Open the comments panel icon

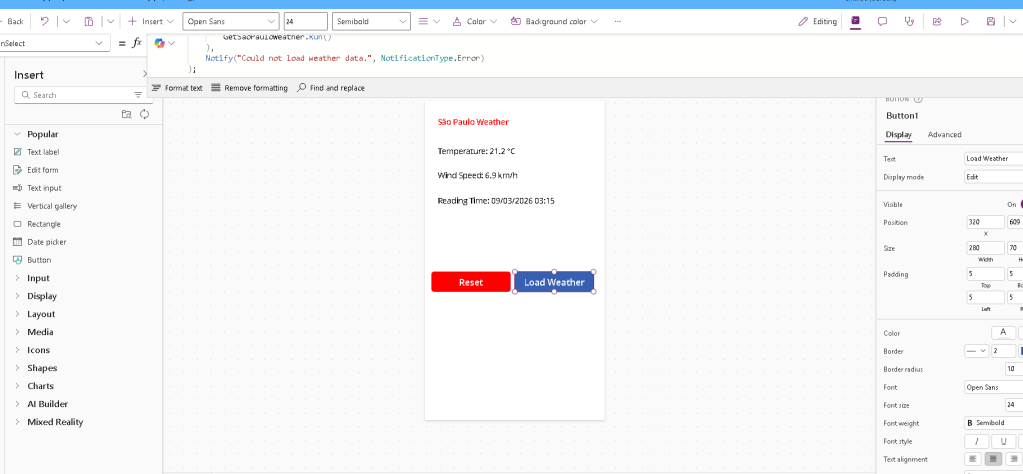point(882,21)
